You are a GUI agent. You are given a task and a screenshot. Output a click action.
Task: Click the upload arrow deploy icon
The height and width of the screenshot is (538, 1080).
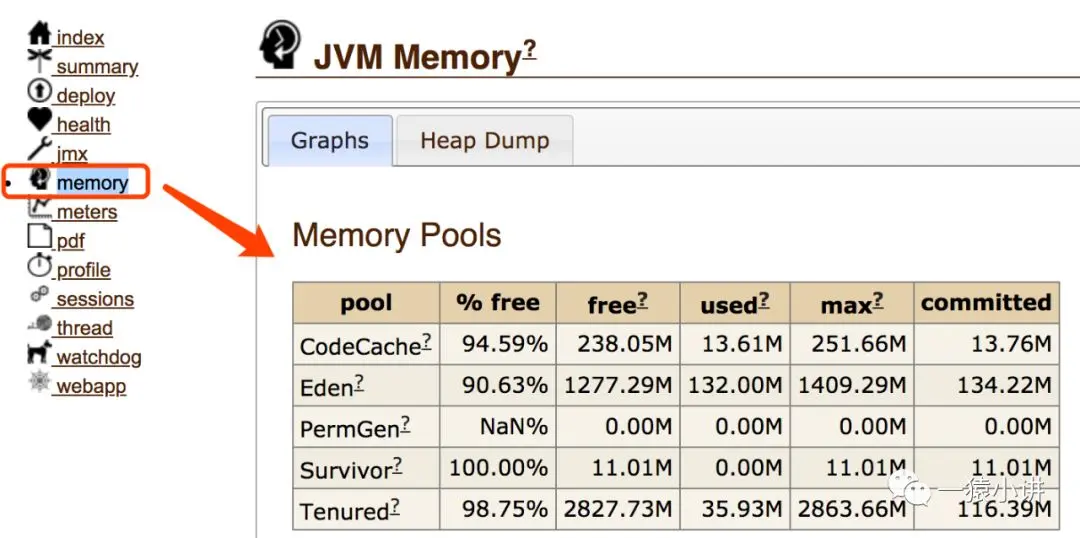[x=40, y=90]
